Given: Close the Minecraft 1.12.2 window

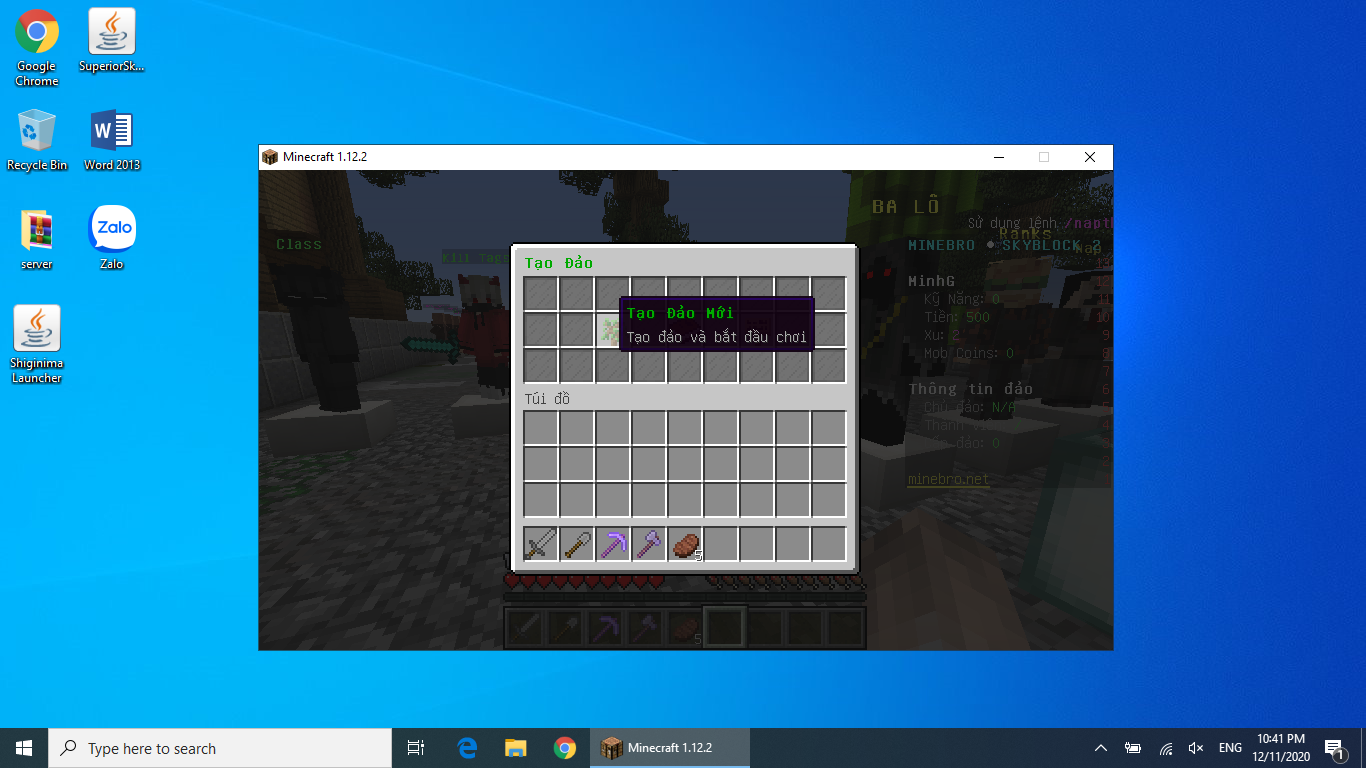Looking at the screenshot, I should coord(1090,157).
